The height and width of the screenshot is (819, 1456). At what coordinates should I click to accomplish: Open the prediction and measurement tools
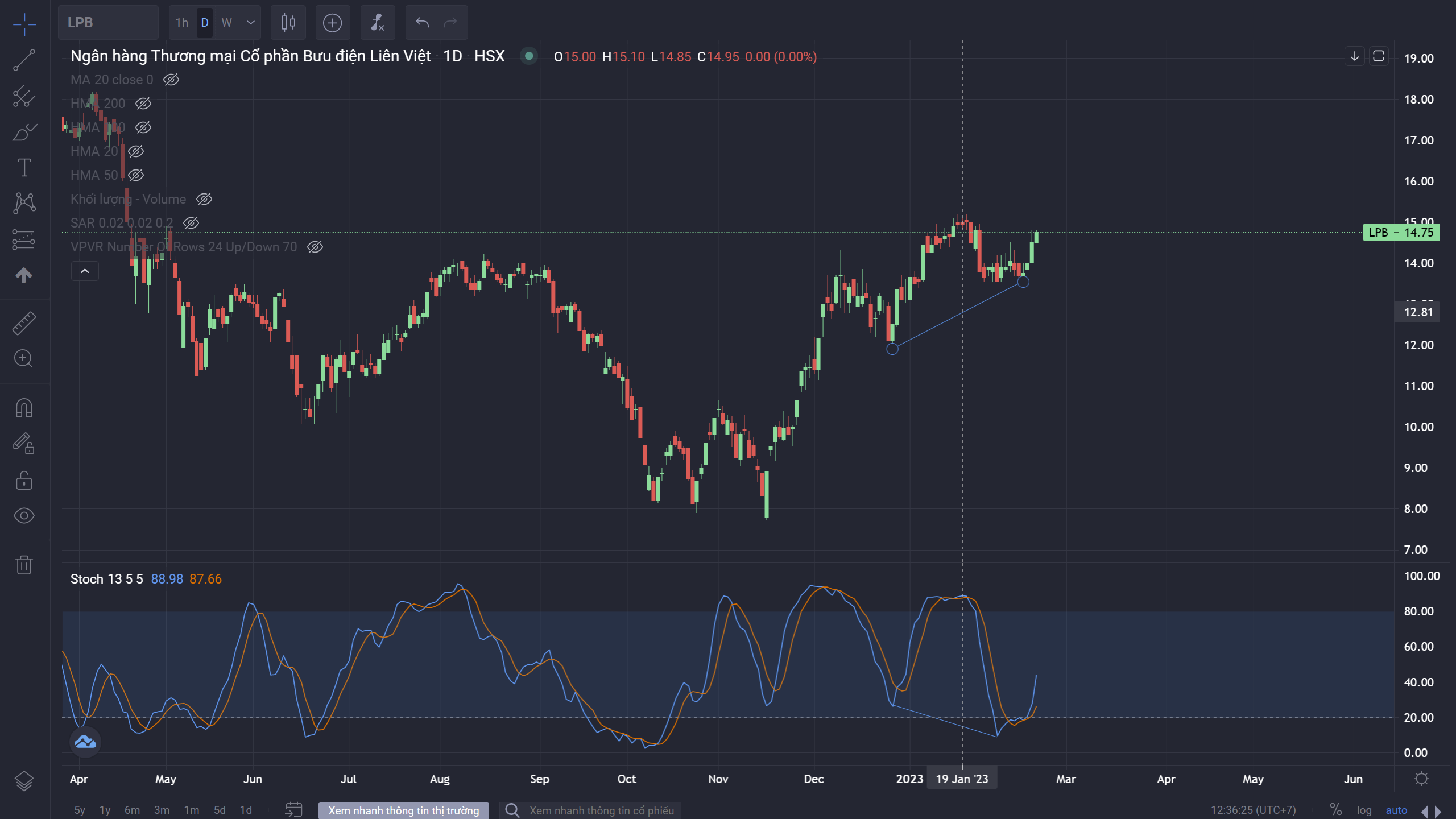click(x=24, y=239)
